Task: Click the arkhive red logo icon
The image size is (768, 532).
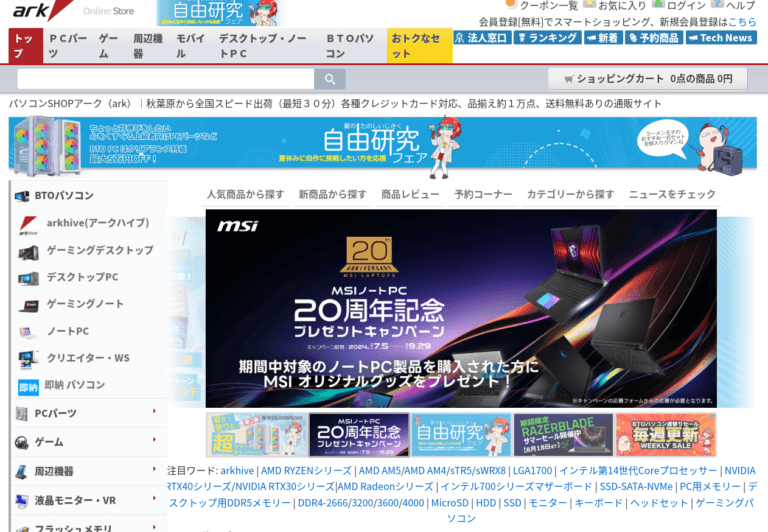Action: coord(28,224)
